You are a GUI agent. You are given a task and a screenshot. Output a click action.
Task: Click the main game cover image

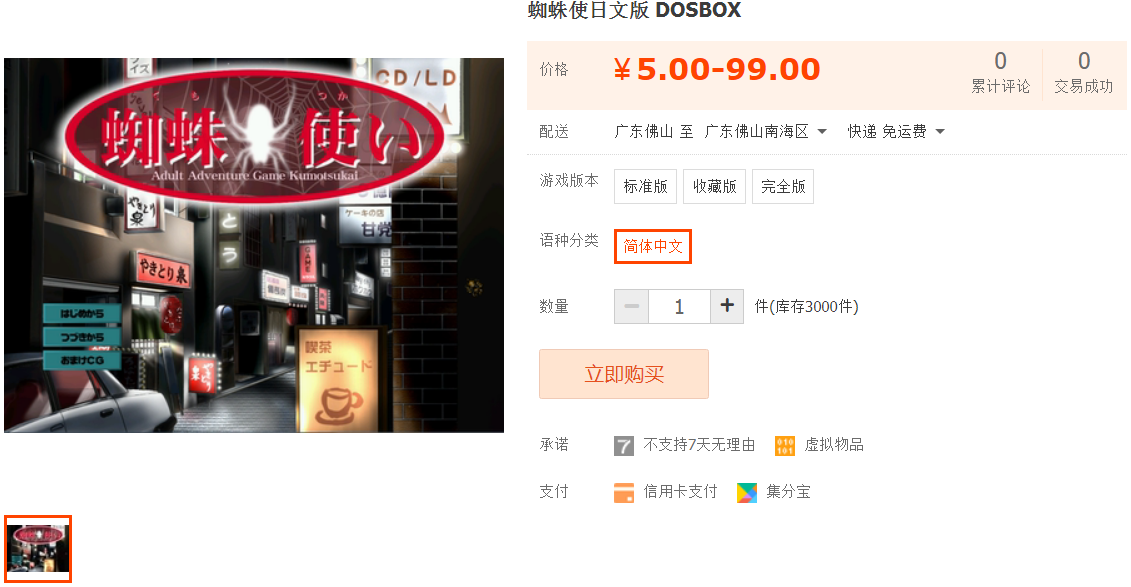click(x=254, y=245)
